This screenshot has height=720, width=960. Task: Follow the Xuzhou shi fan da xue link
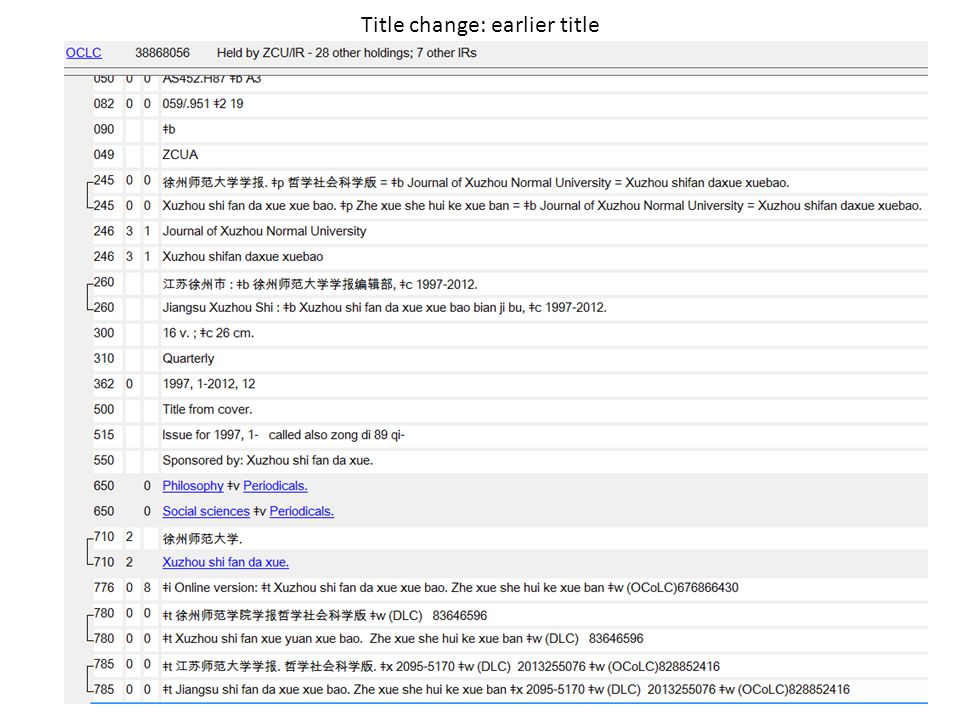coord(225,562)
